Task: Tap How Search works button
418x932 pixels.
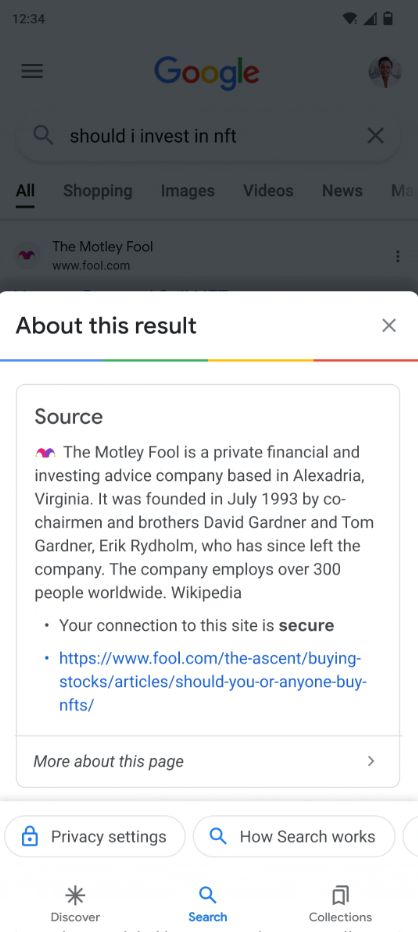Action: [x=294, y=836]
